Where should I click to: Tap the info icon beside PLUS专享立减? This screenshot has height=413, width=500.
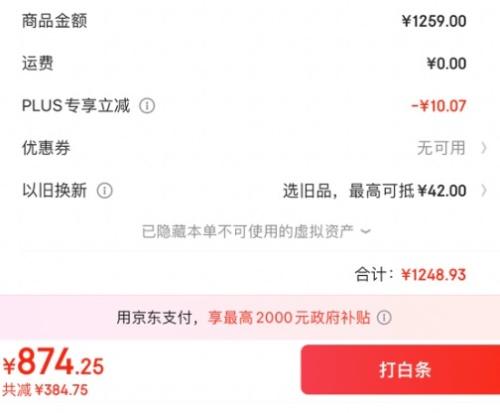point(147,106)
